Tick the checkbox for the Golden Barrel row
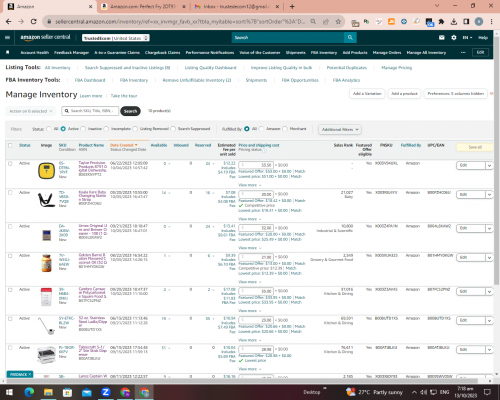 (x=10, y=256)
